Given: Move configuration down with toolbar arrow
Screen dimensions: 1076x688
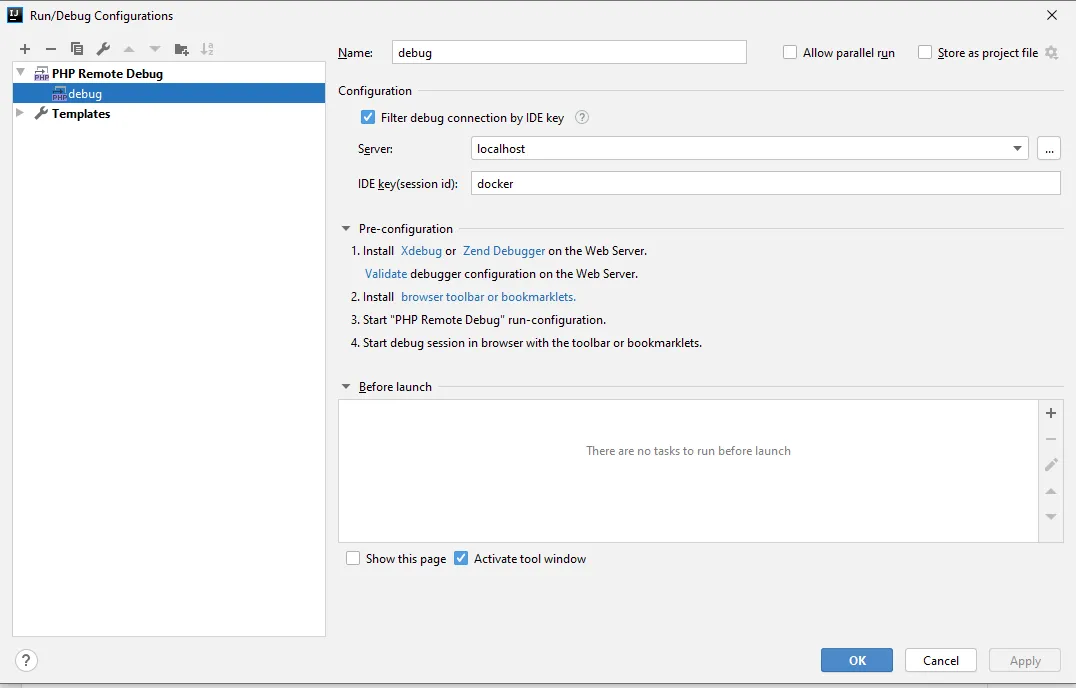Looking at the screenshot, I should pos(155,49).
